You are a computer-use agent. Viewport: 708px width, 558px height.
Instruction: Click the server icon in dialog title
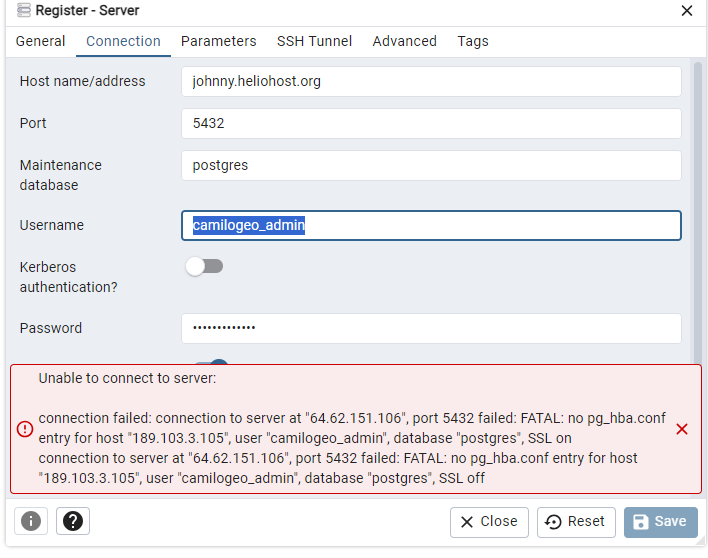click(23, 10)
